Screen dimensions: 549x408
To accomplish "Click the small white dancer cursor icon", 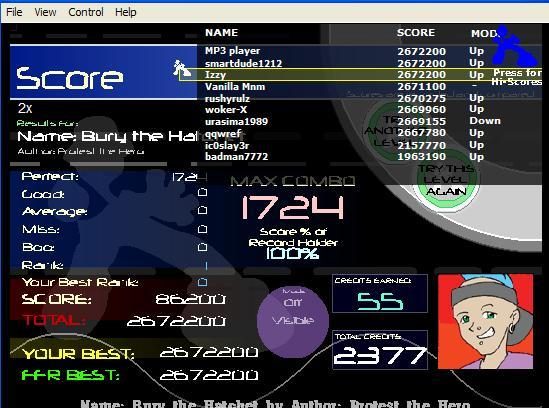I will click(182, 68).
